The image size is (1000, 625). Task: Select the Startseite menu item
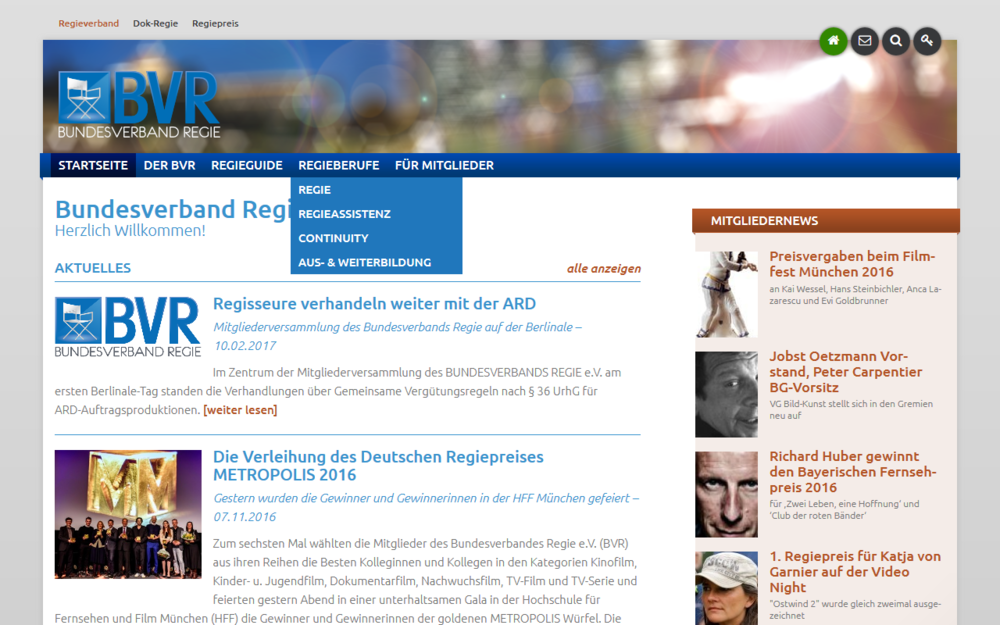coord(93,165)
